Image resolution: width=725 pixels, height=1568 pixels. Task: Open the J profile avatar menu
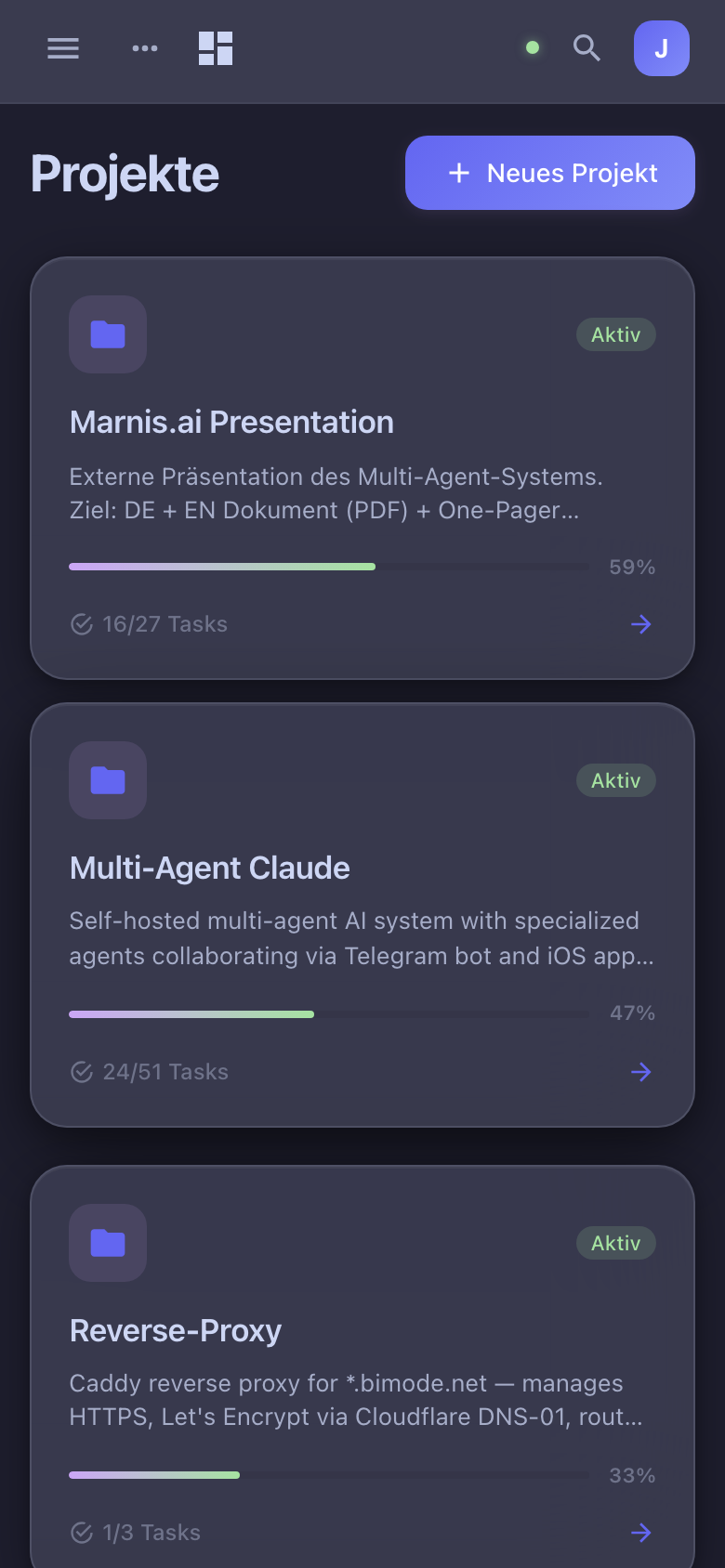661,48
